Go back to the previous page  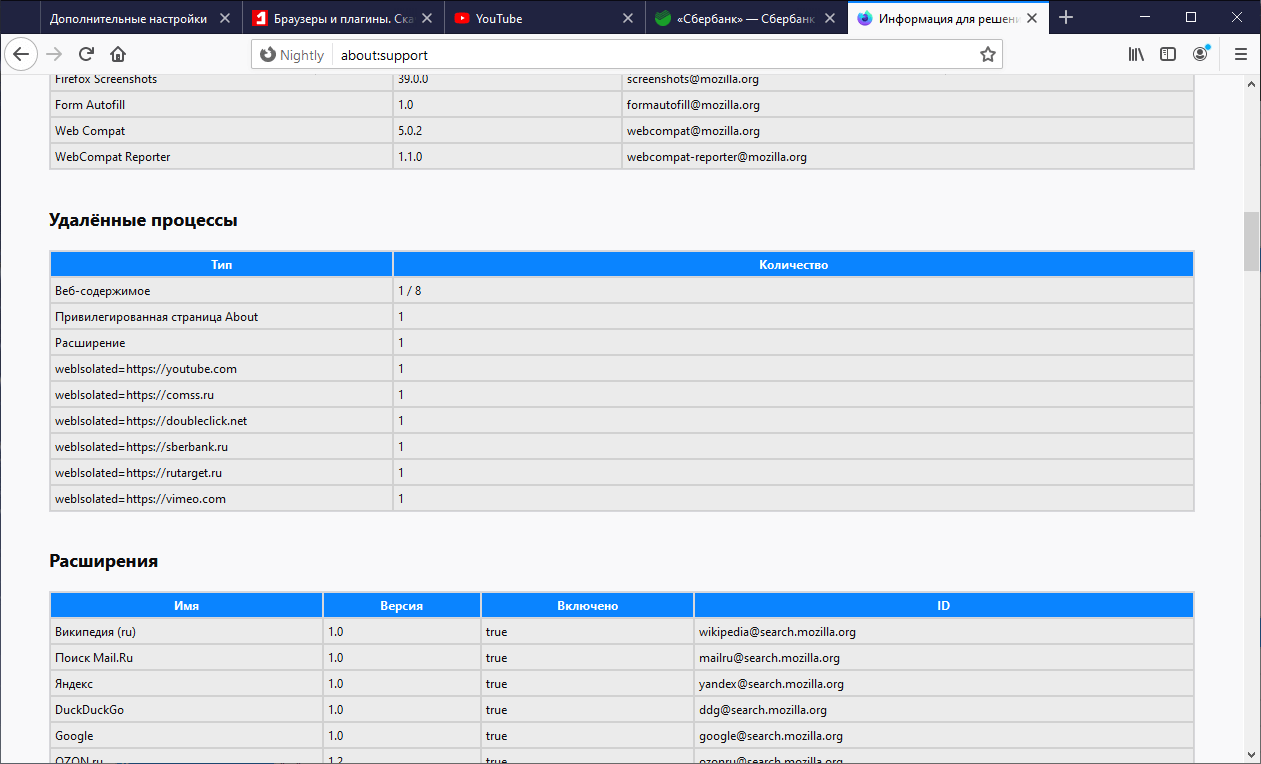[x=21, y=54]
